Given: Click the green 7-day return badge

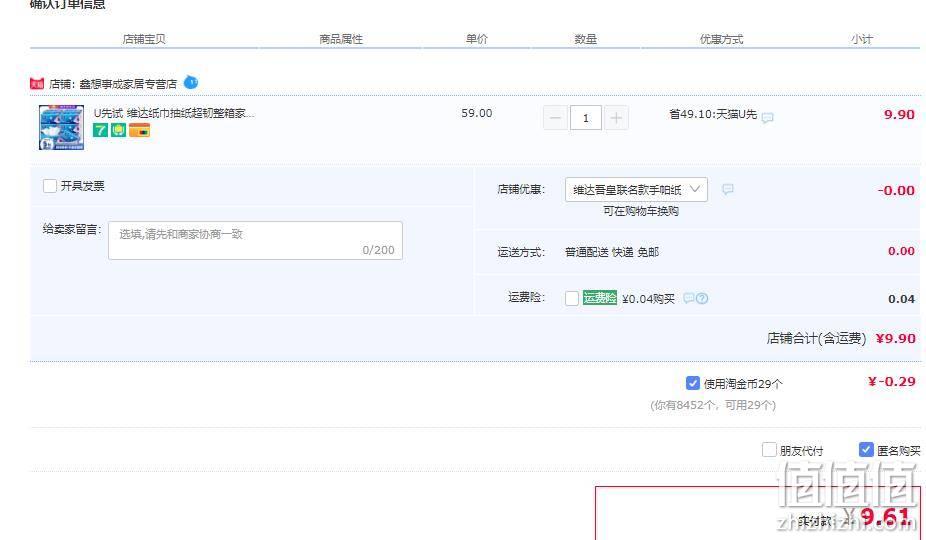Looking at the screenshot, I should point(100,130).
